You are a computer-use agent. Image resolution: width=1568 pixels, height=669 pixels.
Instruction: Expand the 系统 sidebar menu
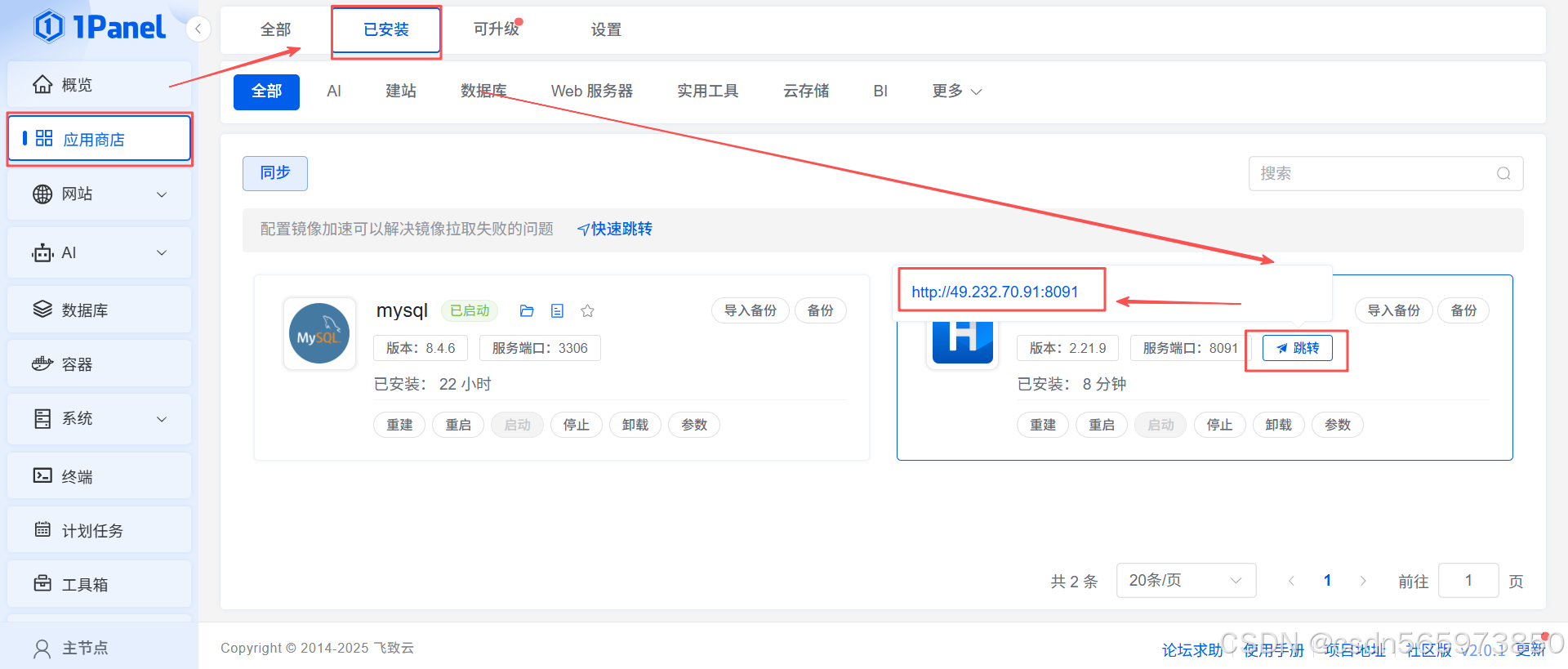click(x=99, y=418)
